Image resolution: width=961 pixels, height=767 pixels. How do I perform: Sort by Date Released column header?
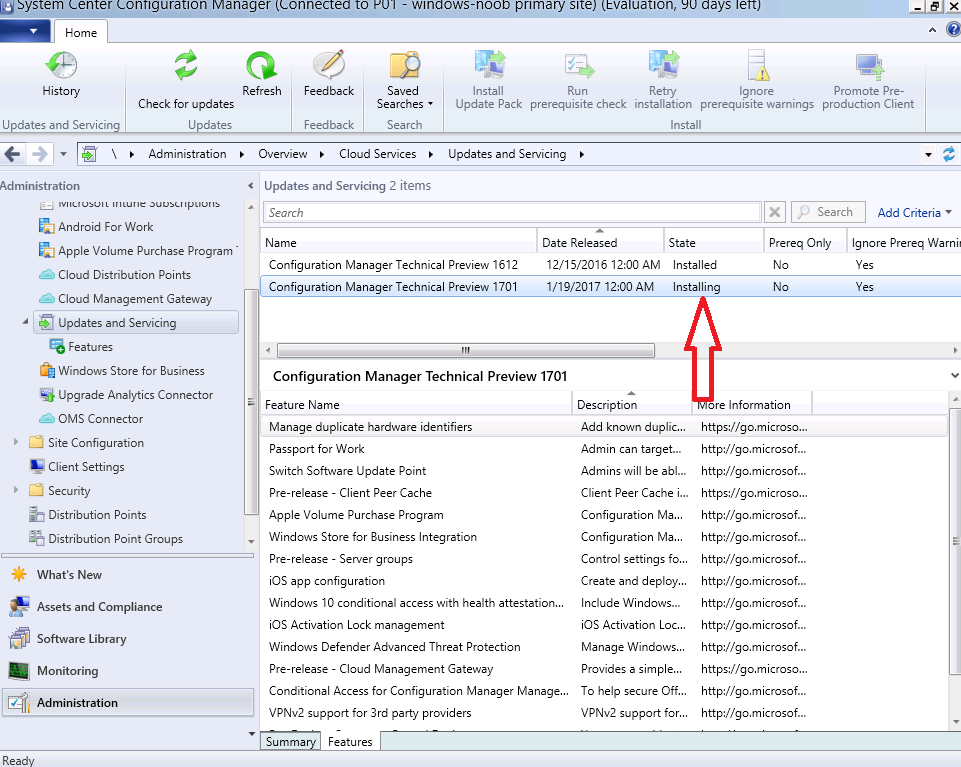point(600,242)
